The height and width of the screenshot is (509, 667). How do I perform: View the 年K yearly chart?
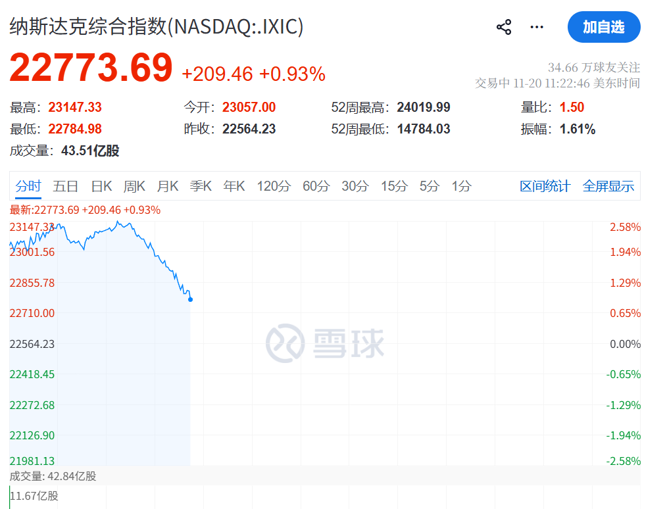pyautogui.click(x=234, y=186)
